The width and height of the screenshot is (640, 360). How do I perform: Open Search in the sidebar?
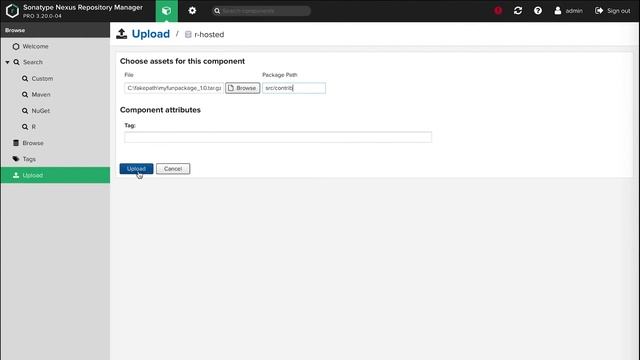(x=33, y=62)
